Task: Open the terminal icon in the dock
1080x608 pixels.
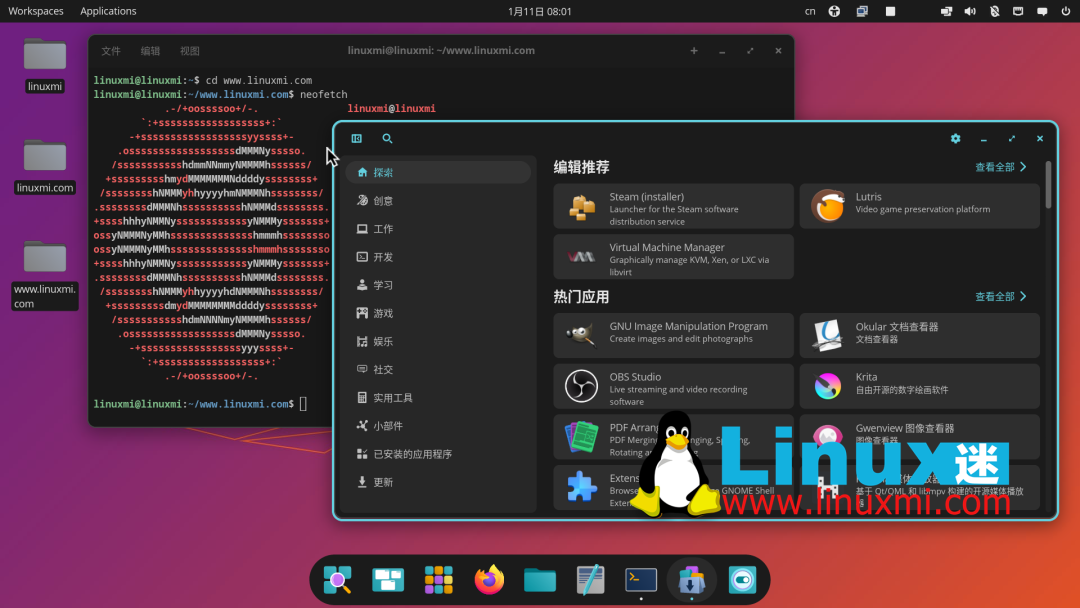Action: tap(640, 579)
